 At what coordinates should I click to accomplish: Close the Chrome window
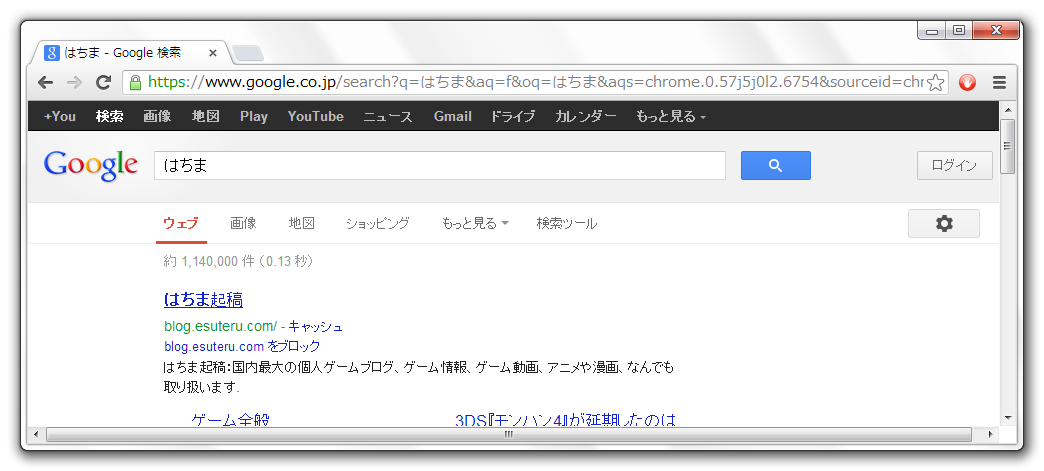(x=996, y=31)
